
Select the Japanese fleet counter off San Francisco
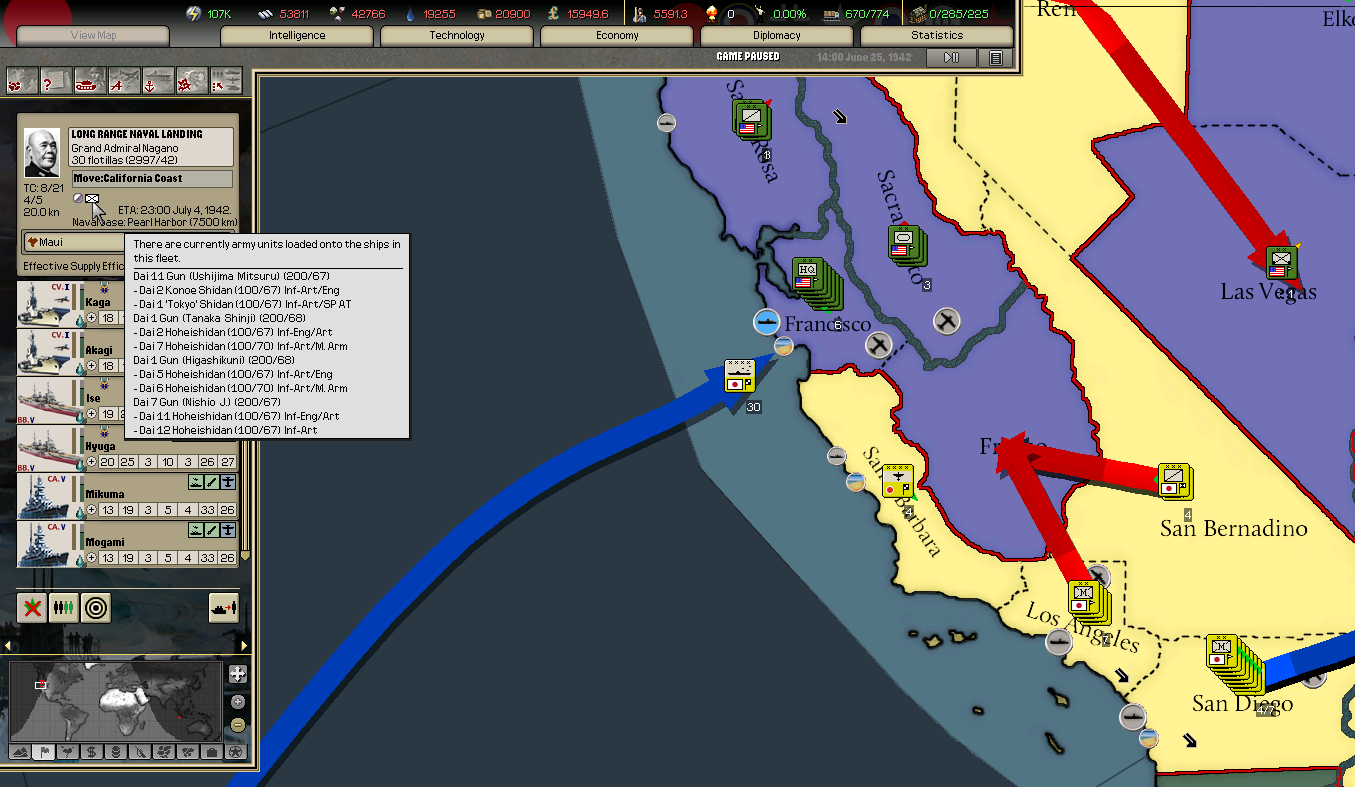click(740, 375)
